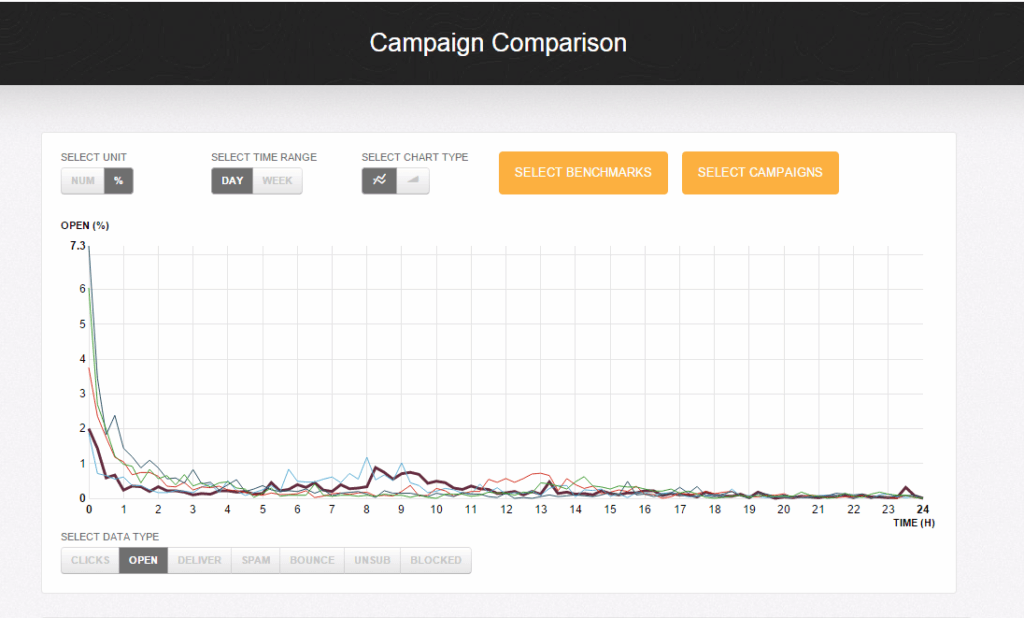
Task: View UNSUB data in chart
Action: [x=372, y=560]
